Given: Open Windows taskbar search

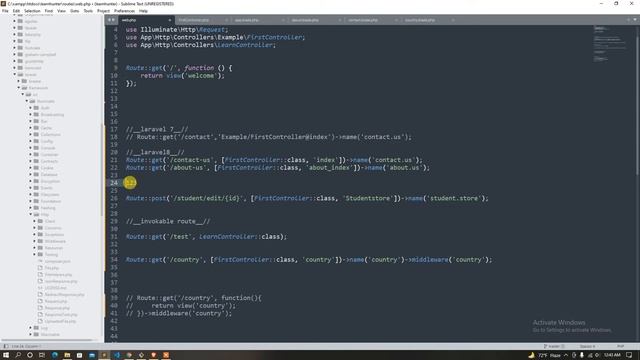Looking at the screenshot, I should click(18, 355).
